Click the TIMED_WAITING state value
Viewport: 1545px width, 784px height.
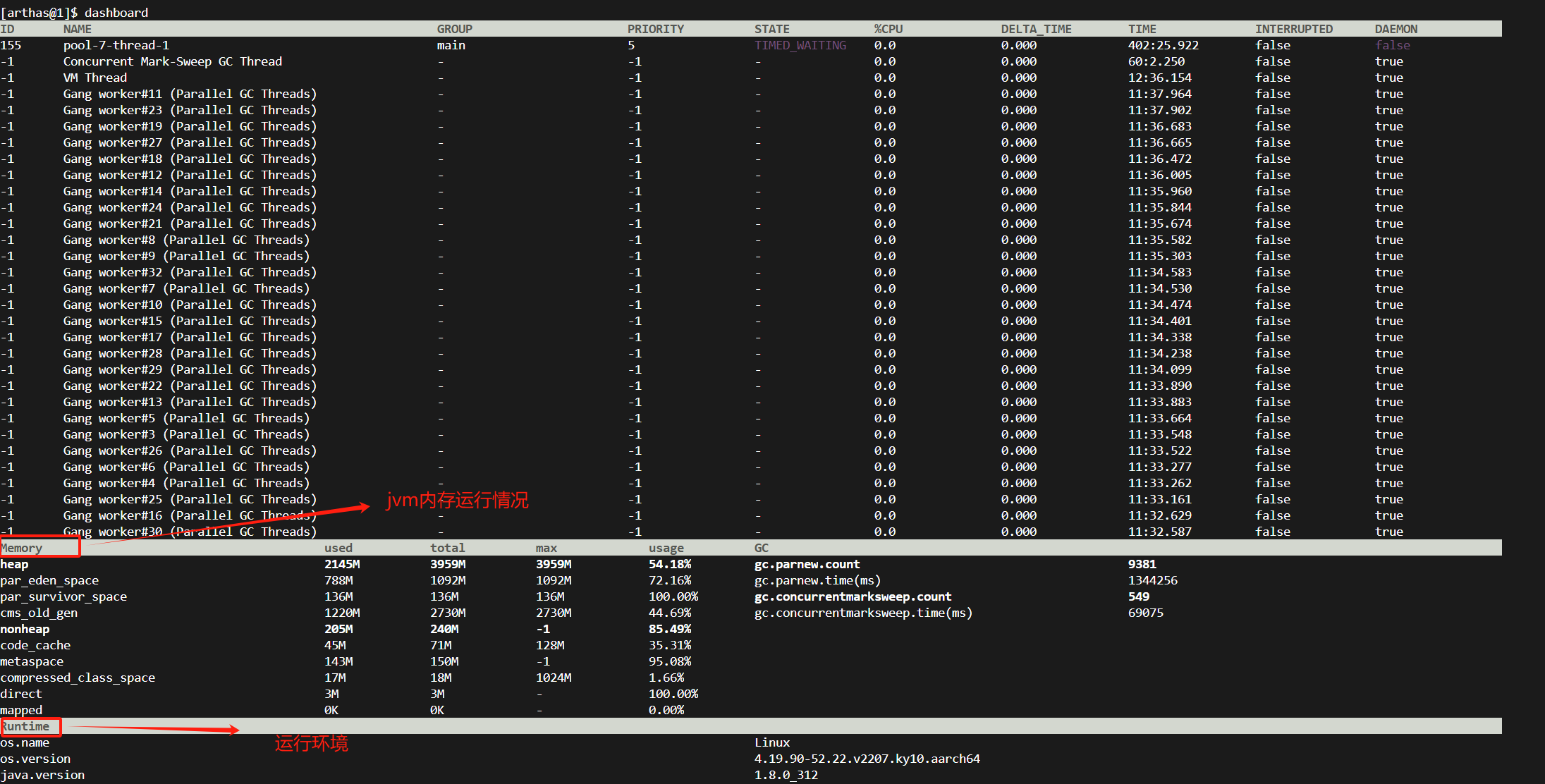coord(800,45)
